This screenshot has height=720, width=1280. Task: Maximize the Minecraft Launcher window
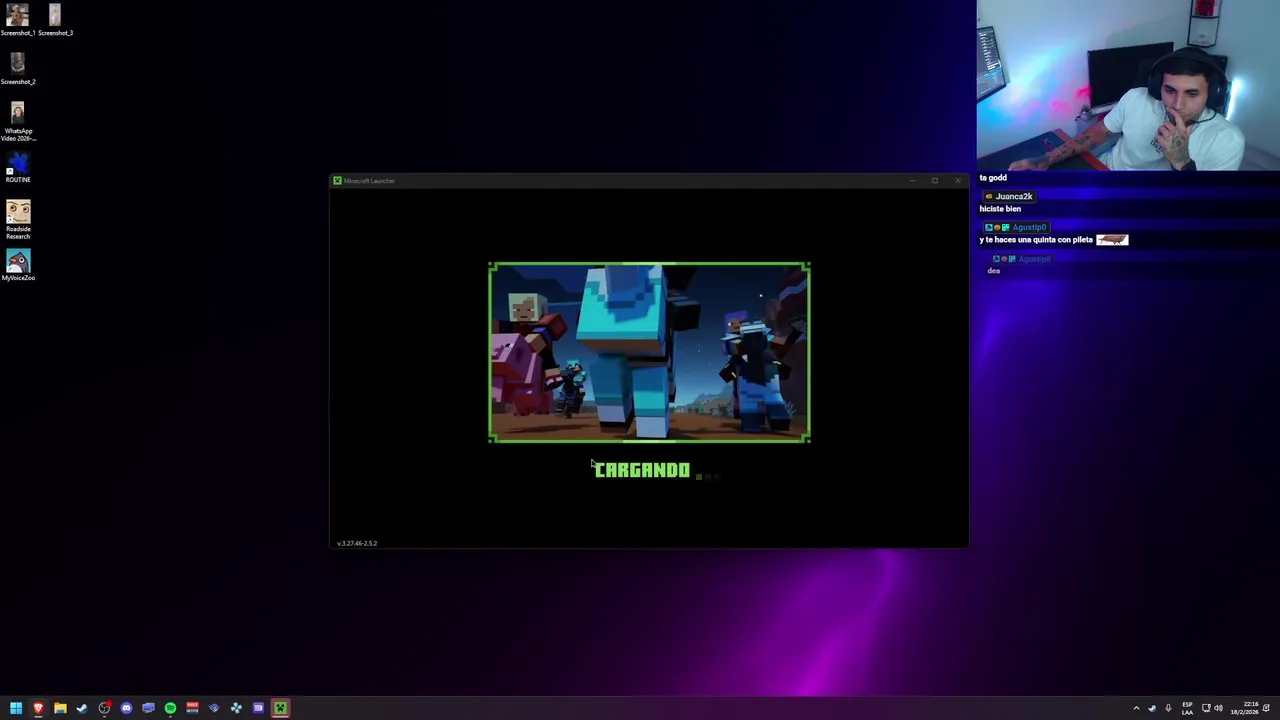(x=934, y=181)
